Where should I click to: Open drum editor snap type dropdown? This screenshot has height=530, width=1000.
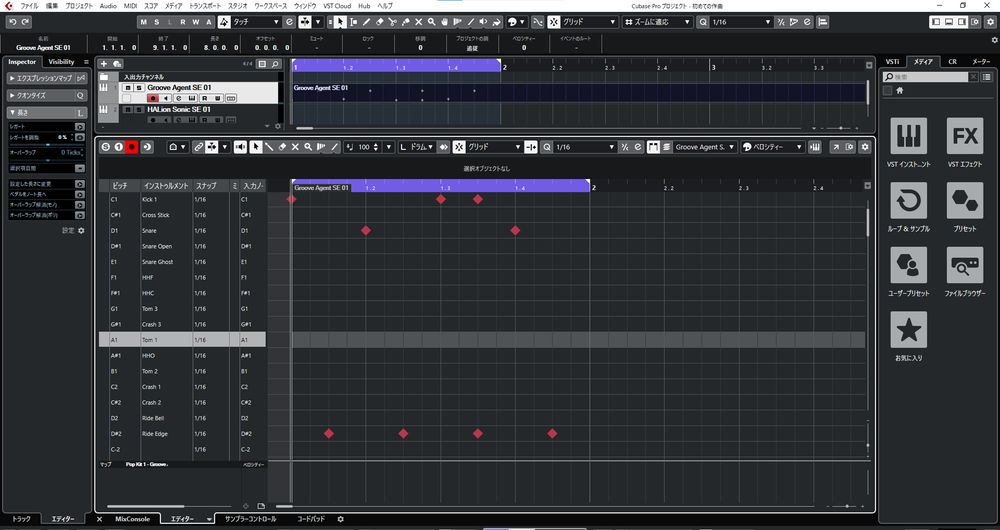494,147
